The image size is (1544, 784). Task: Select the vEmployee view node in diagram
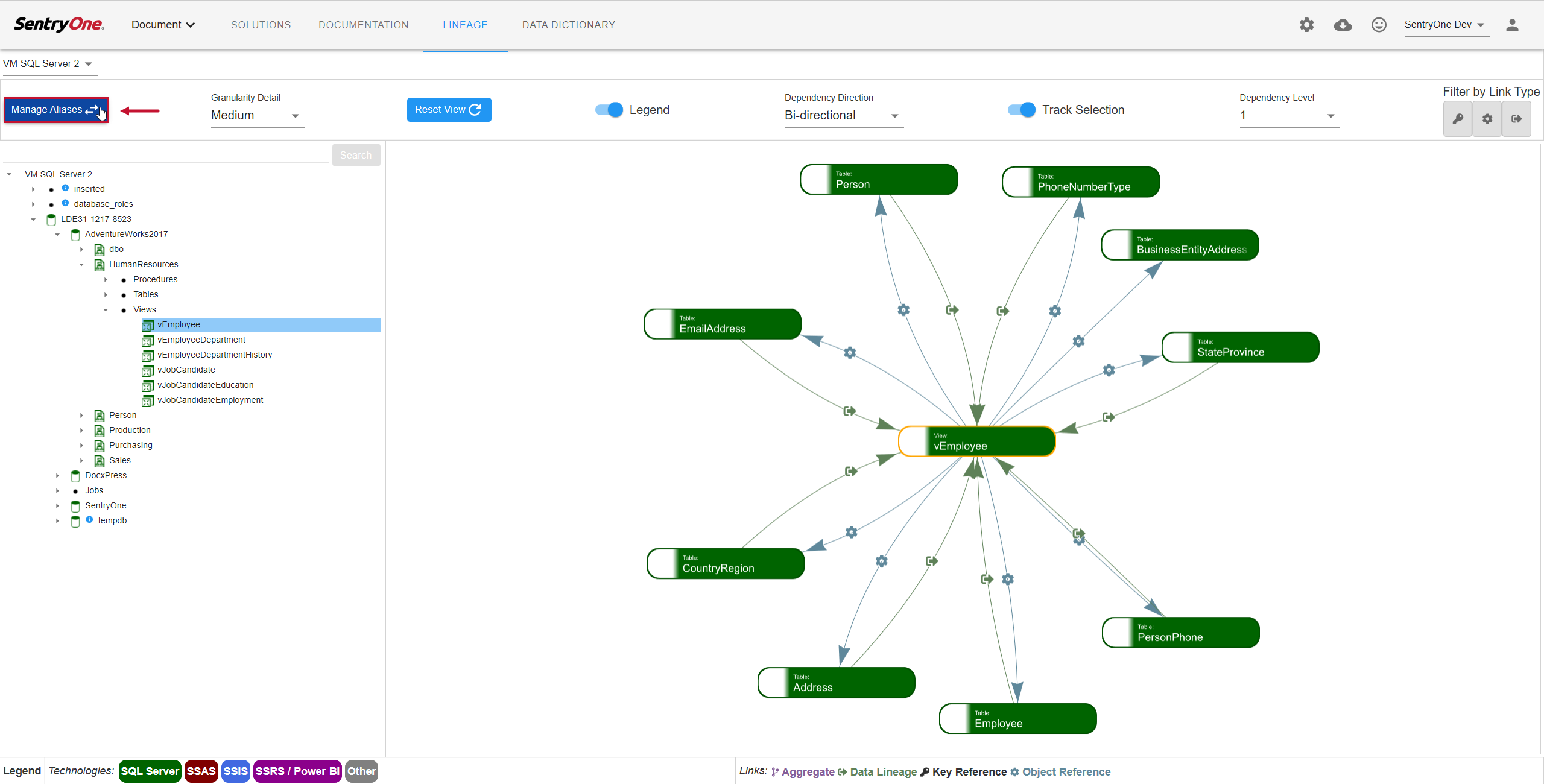tap(976, 441)
